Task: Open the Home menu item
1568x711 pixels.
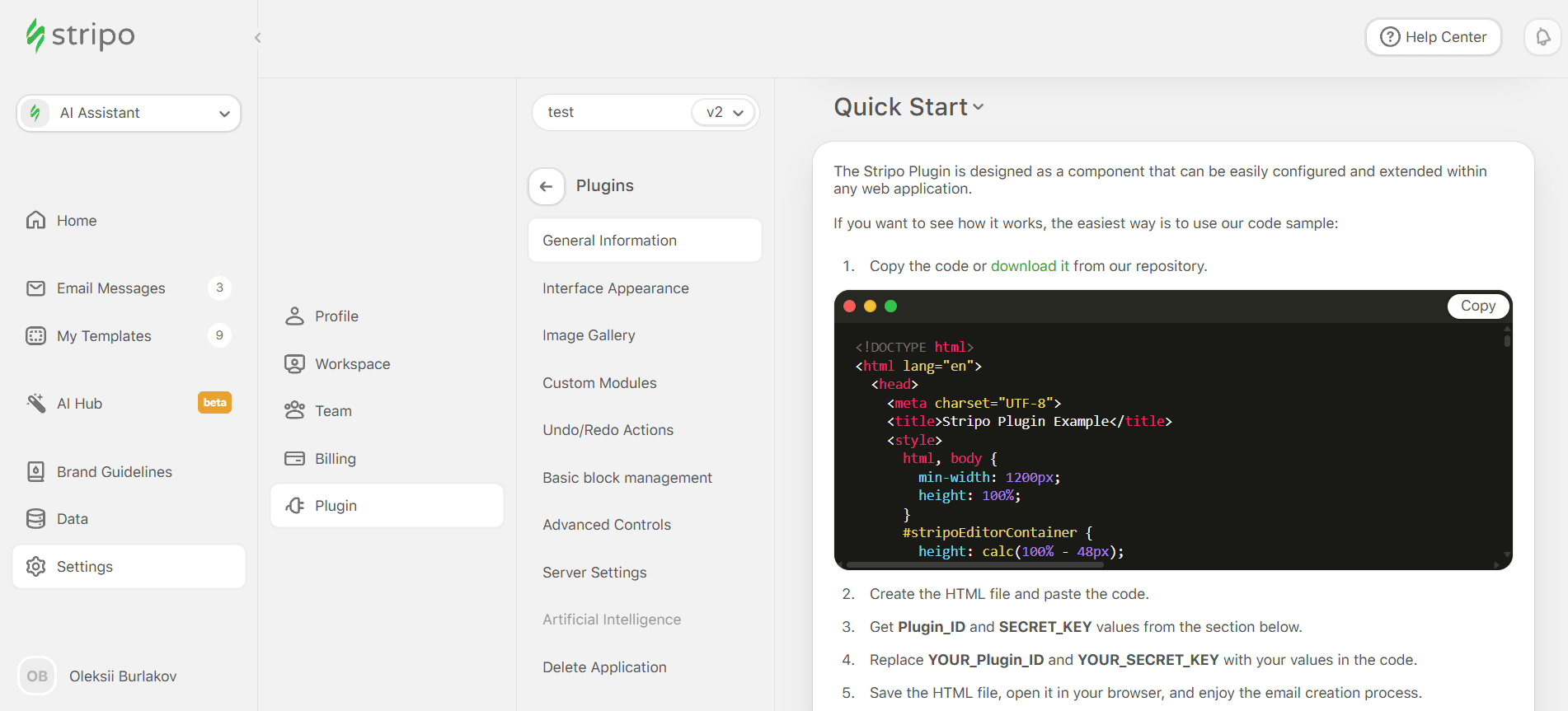Action: coord(129,220)
